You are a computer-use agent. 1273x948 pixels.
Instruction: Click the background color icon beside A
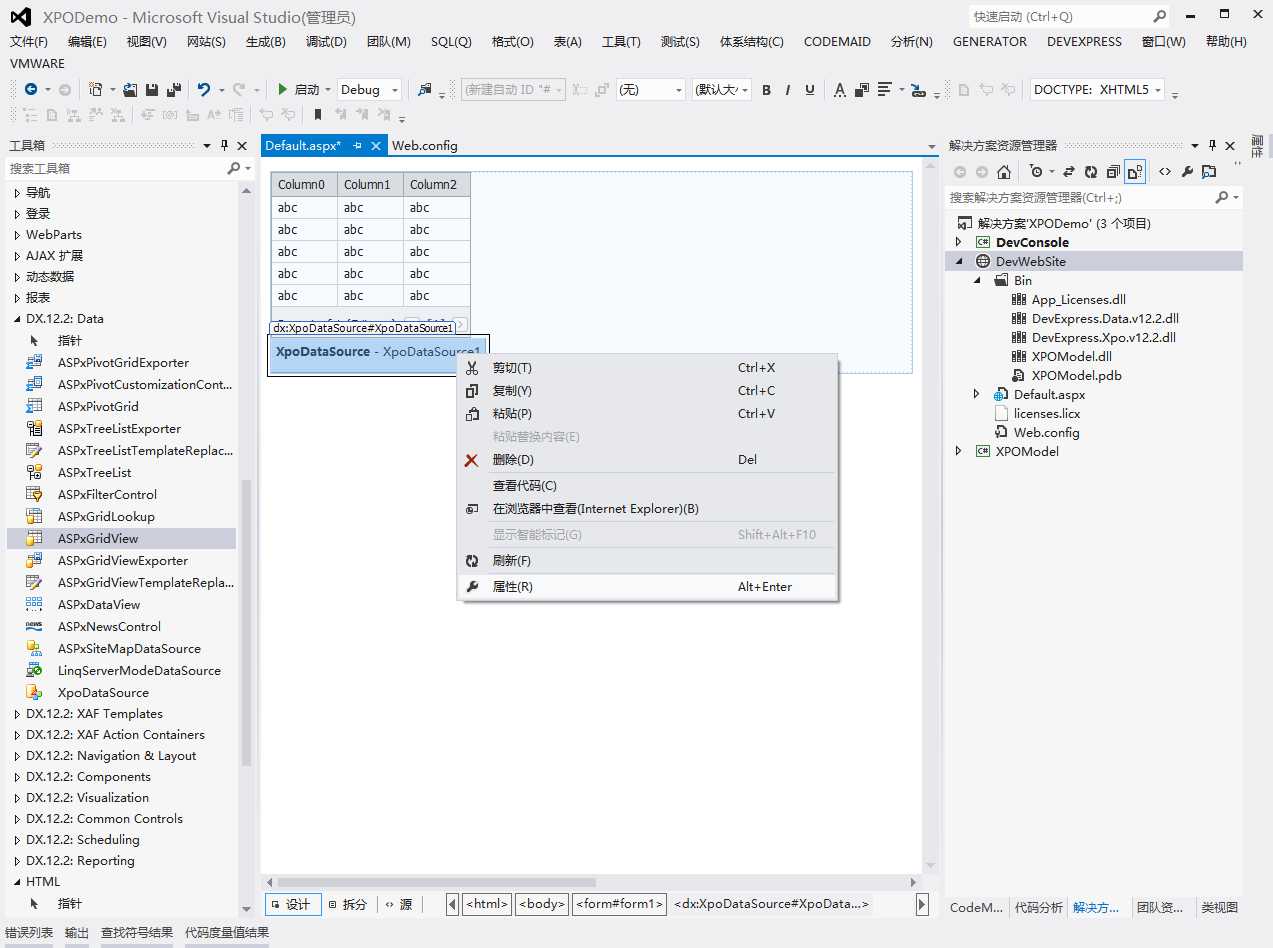861,90
